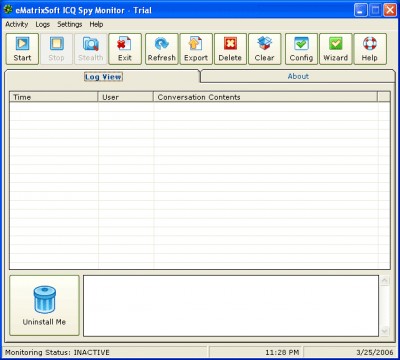Open Help from the lifebuoy icon
This screenshot has width=400, height=360.
pyautogui.click(x=370, y=49)
